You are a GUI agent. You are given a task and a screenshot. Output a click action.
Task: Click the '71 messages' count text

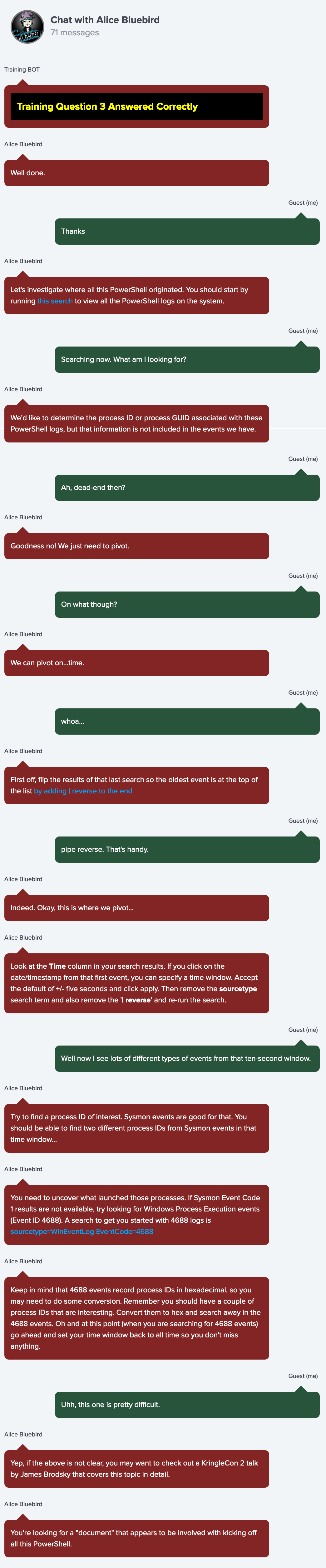tap(75, 33)
